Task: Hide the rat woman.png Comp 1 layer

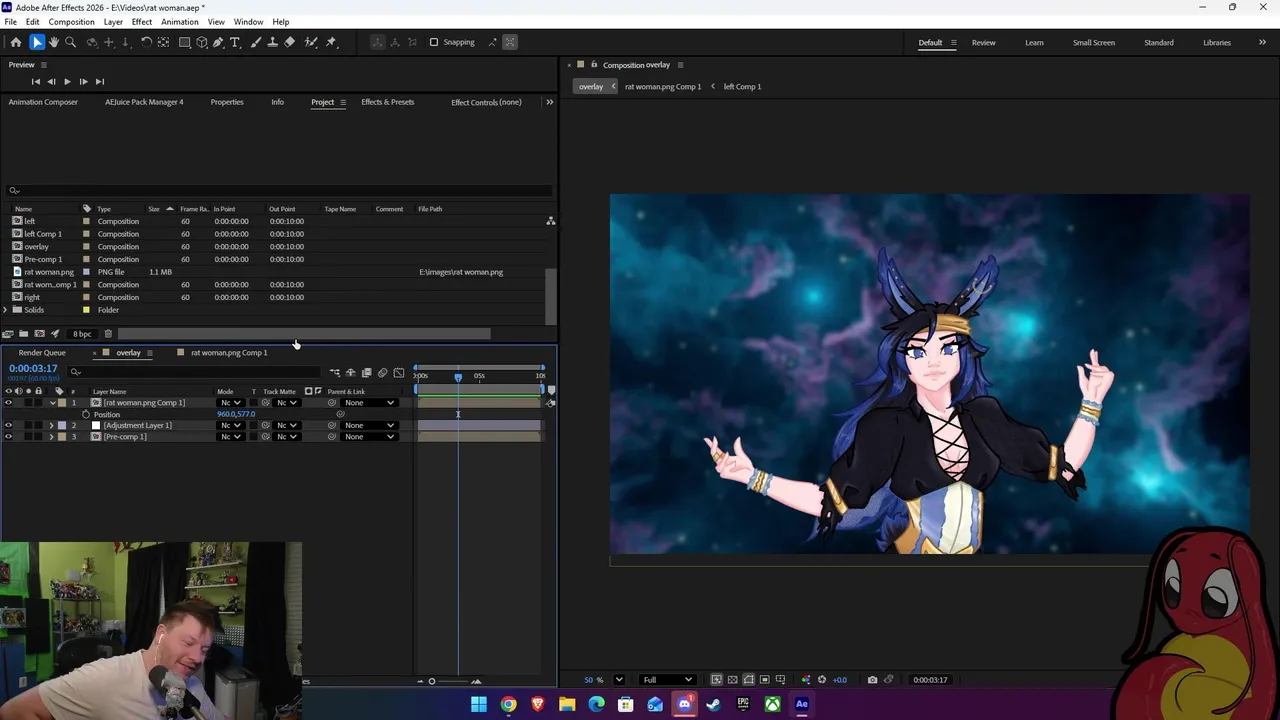Action: 8,403
